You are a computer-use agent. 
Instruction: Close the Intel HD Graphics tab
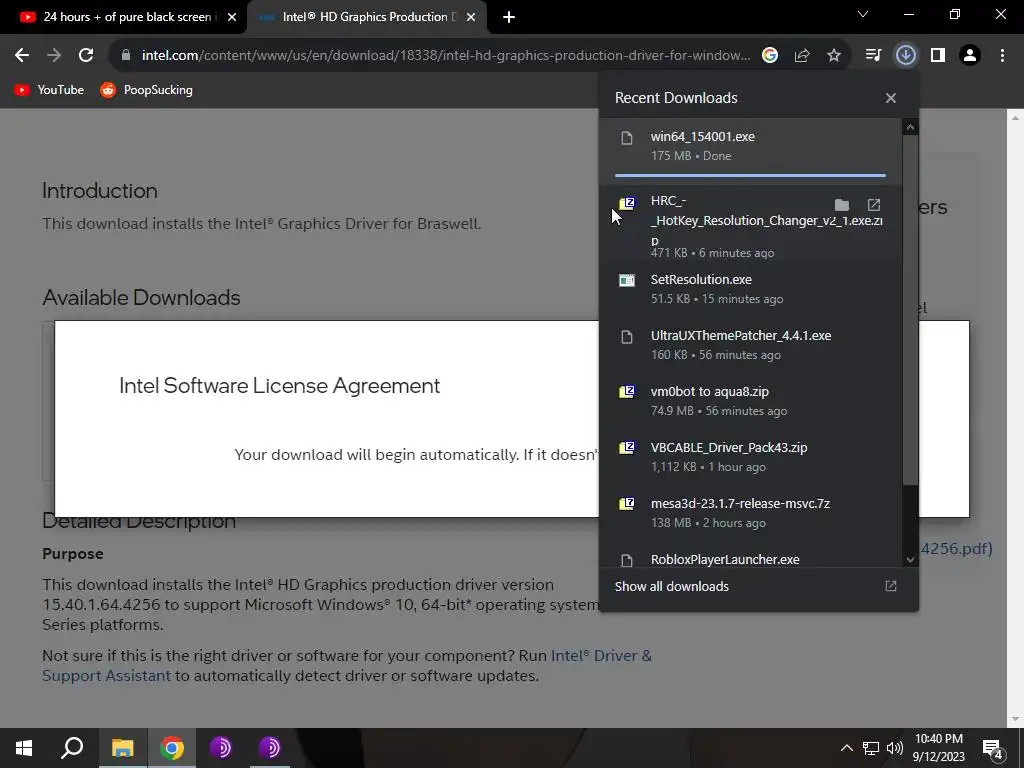click(x=471, y=17)
